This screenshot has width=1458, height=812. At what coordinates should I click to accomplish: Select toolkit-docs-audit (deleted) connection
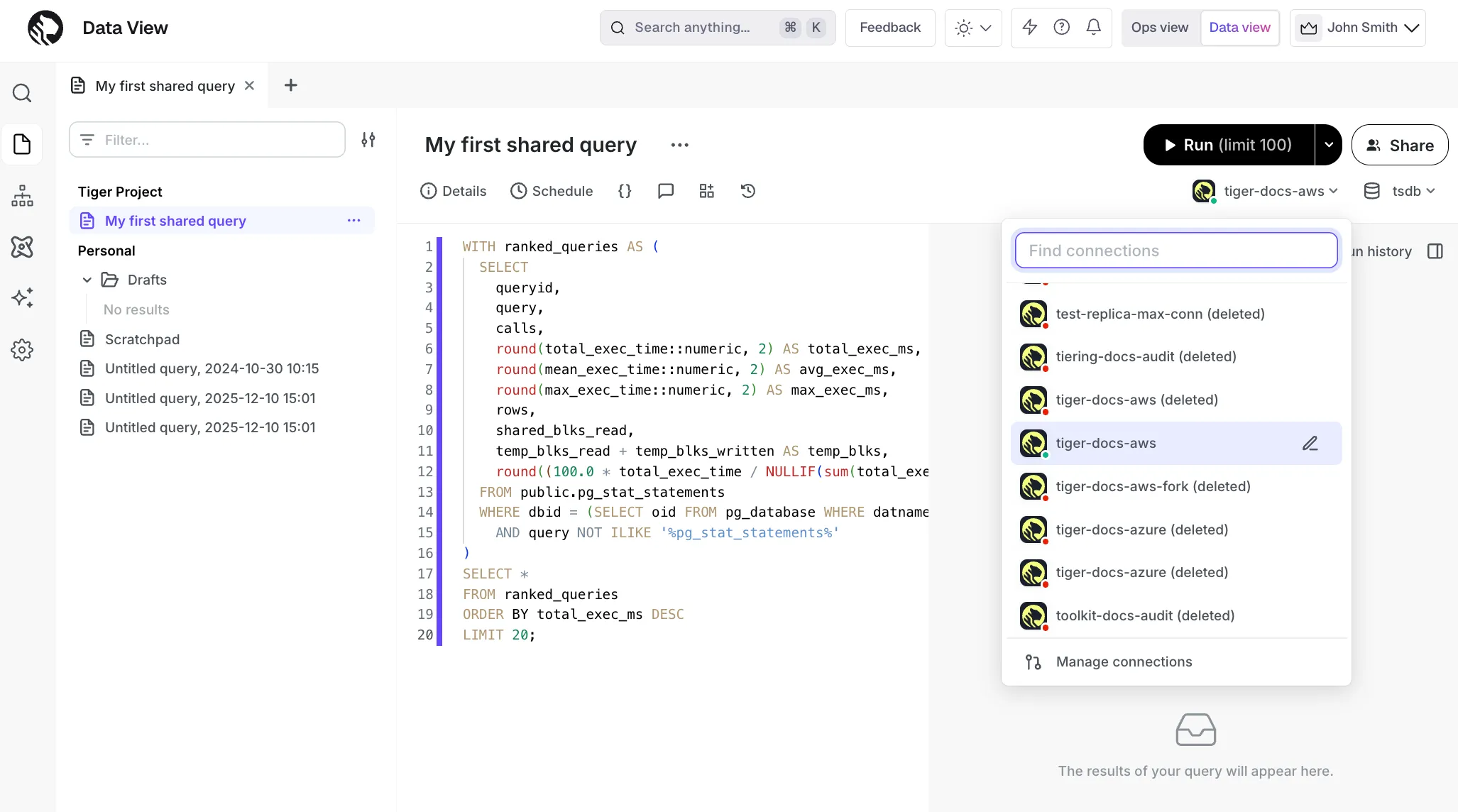click(x=1176, y=616)
